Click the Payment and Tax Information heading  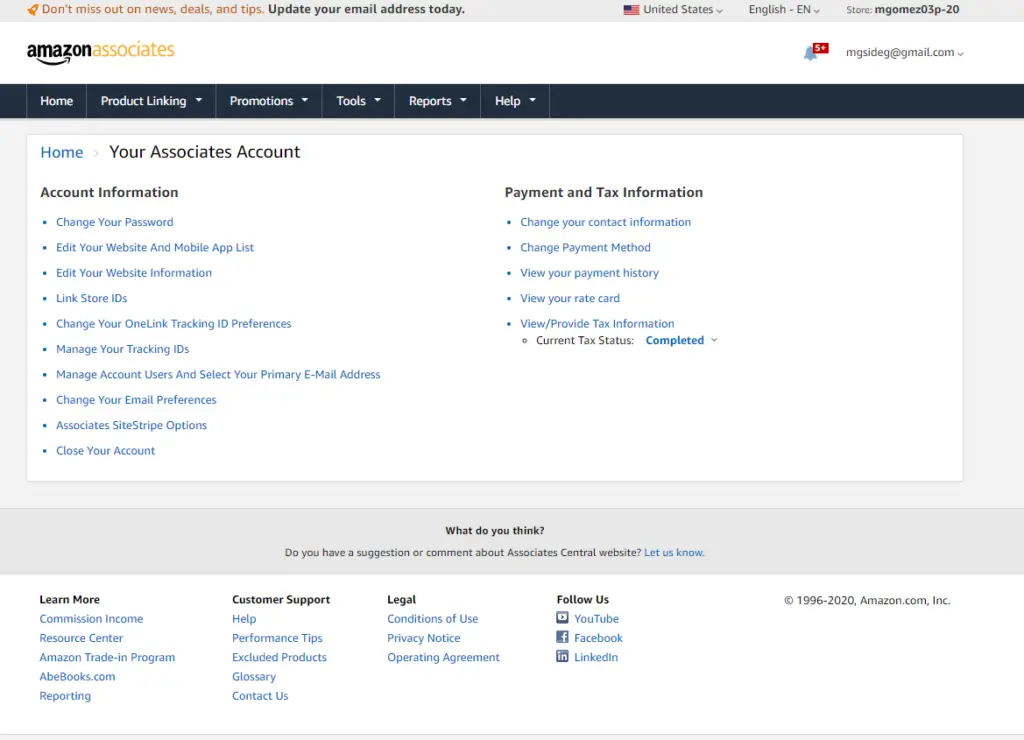pos(604,193)
